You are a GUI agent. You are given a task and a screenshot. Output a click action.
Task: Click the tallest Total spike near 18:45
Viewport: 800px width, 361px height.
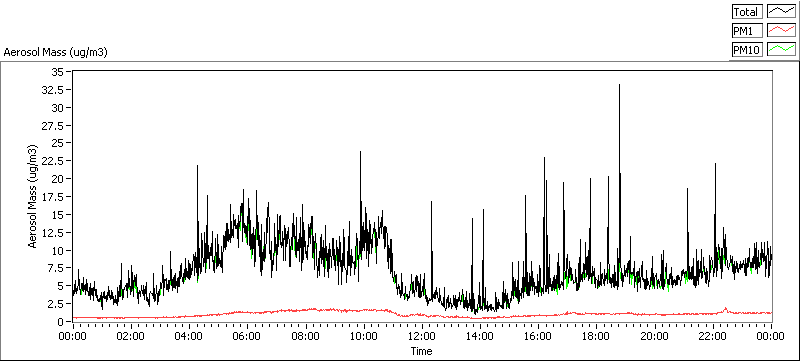(619, 86)
